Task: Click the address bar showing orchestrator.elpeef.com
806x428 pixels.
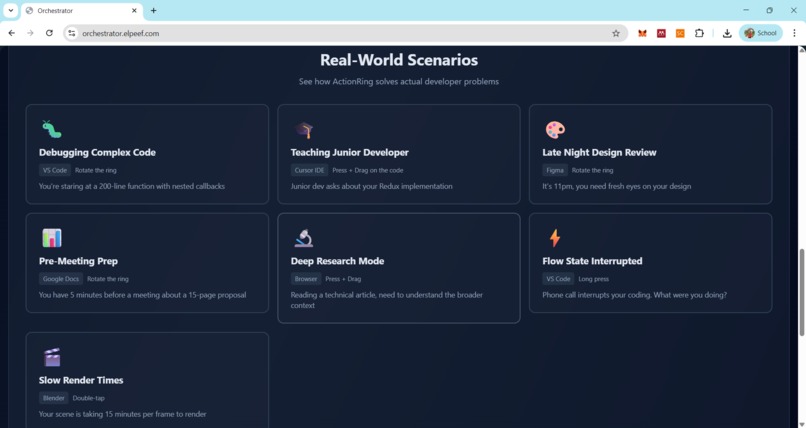Action: pyautogui.click(x=344, y=33)
